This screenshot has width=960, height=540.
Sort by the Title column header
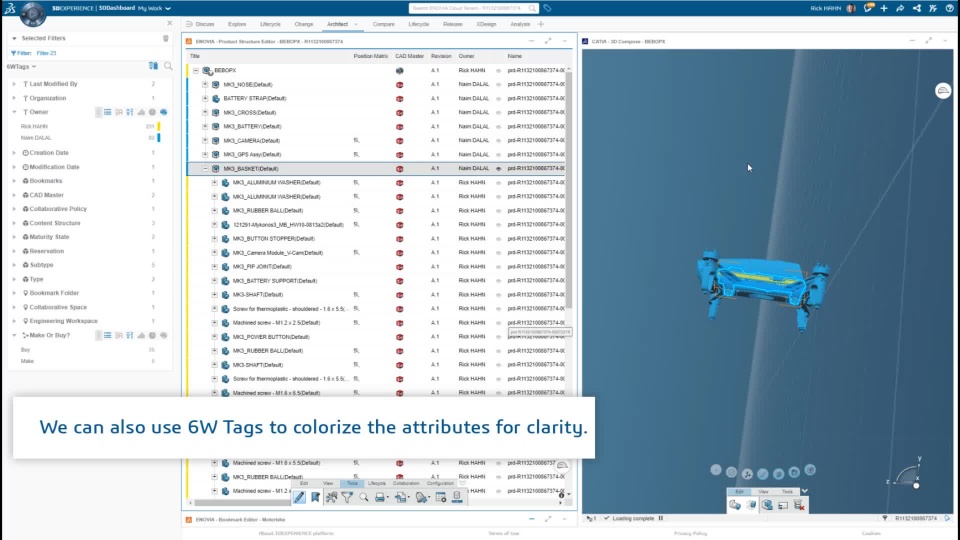[x=195, y=56]
